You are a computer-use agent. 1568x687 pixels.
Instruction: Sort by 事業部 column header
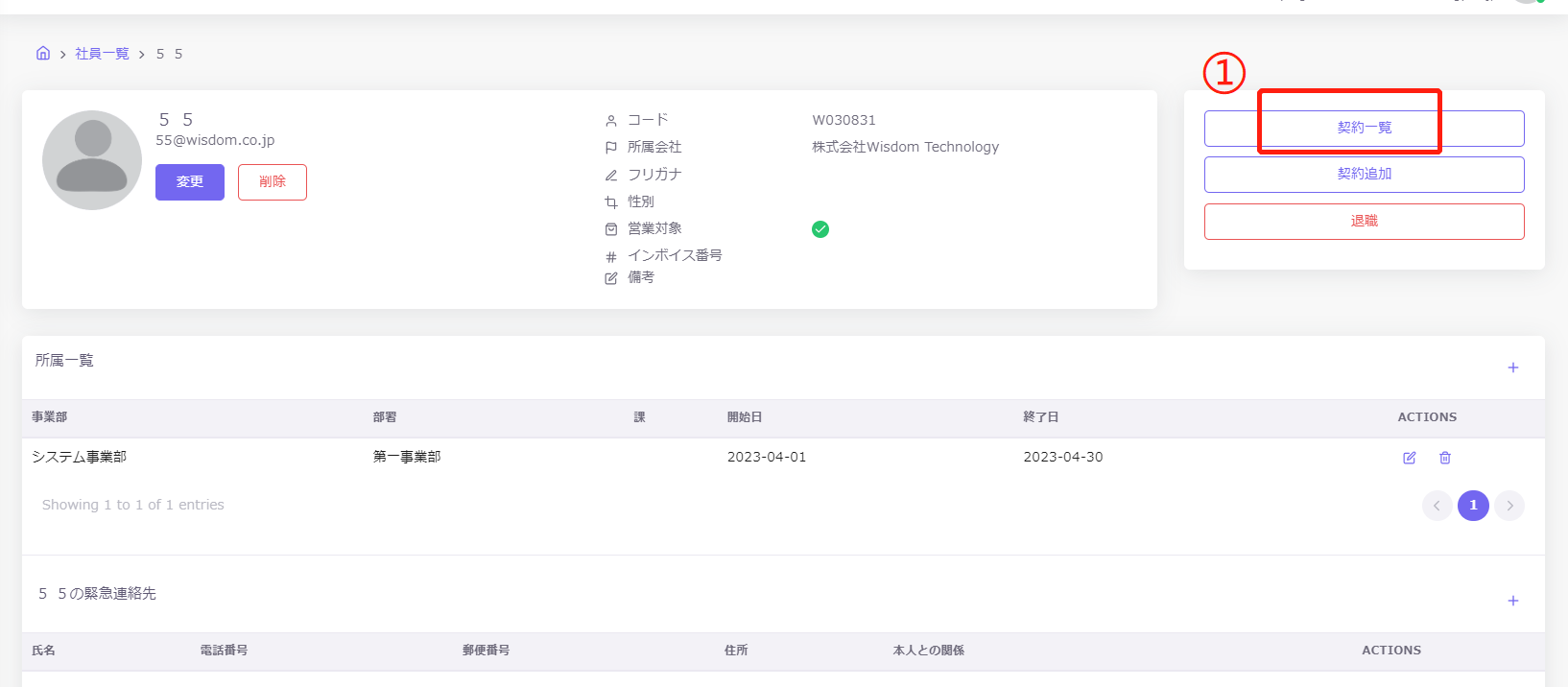point(50,417)
